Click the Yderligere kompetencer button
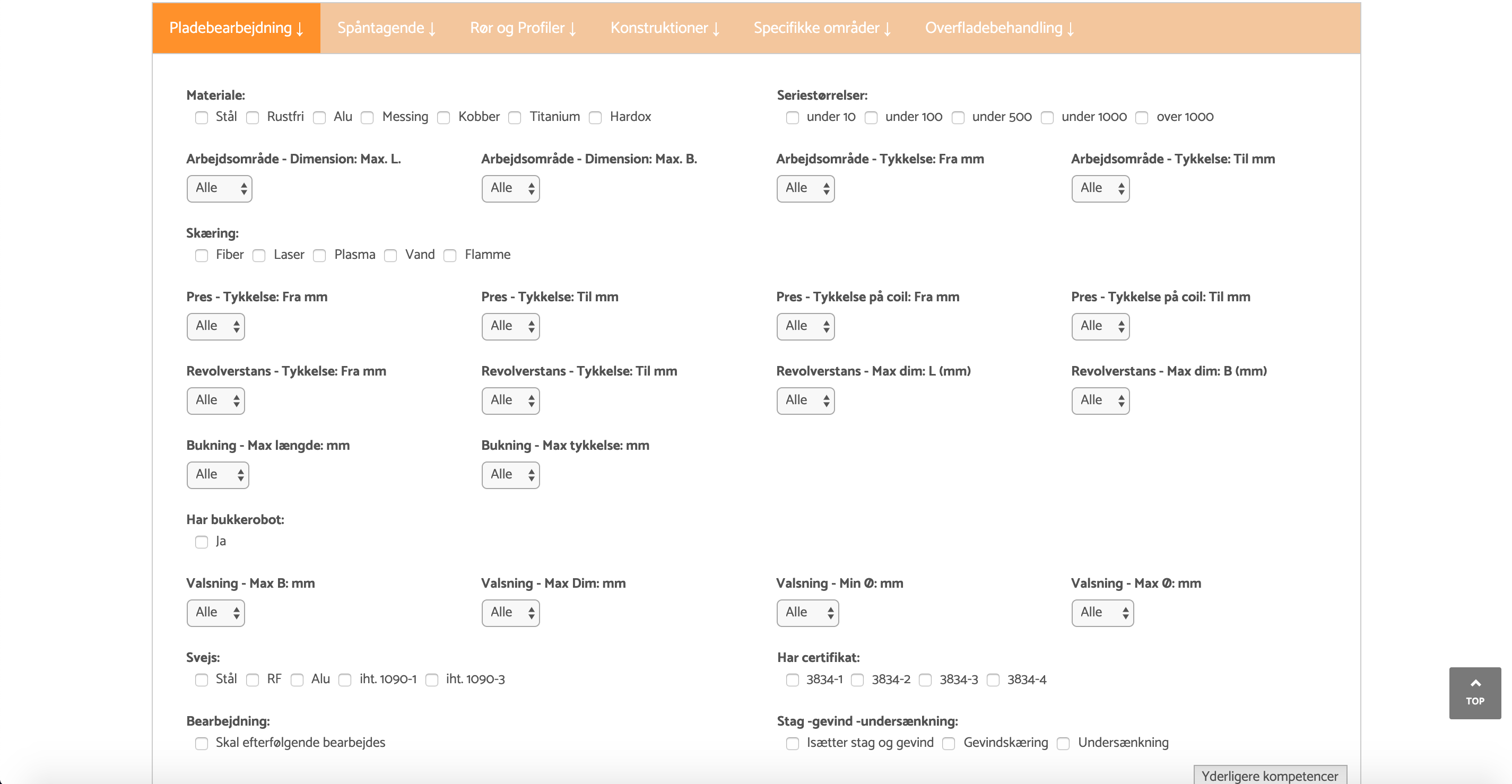 [x=1269, y=775]
